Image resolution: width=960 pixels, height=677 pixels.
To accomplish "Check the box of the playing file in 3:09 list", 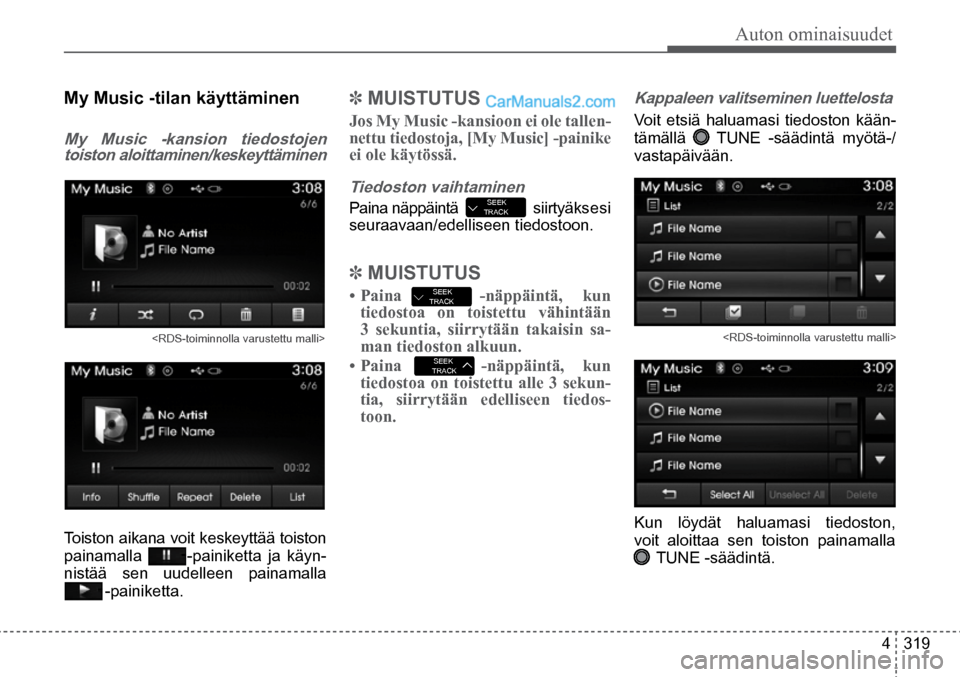I will tap(843, 411).
